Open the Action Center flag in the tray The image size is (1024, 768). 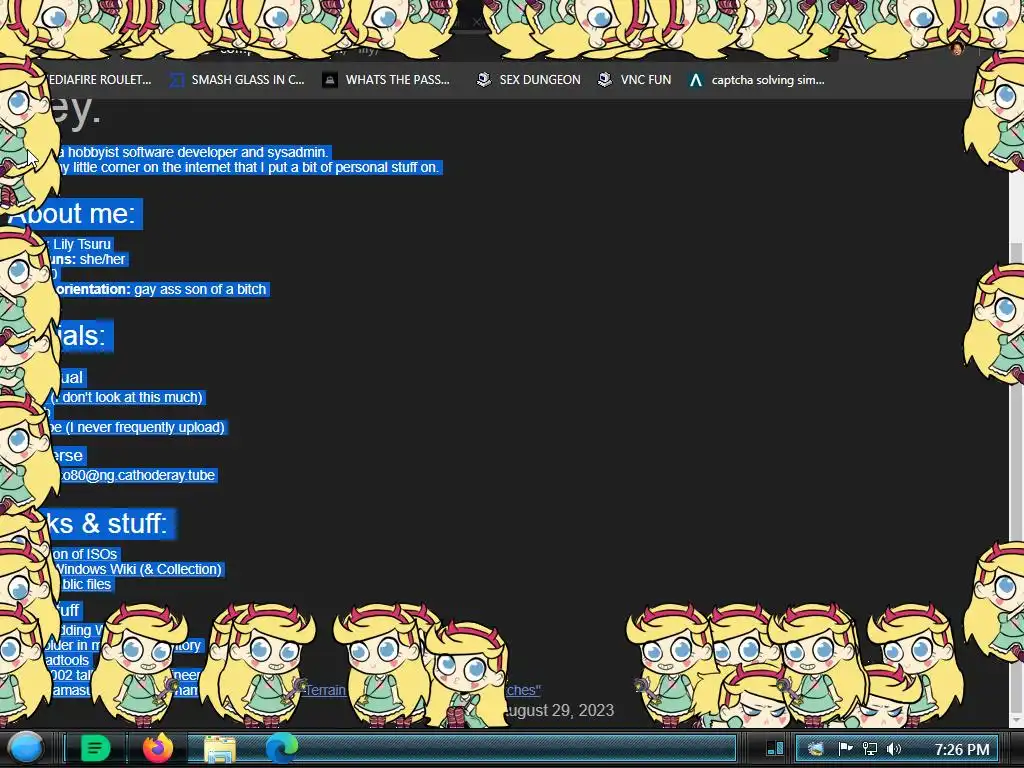click(845, 748)
